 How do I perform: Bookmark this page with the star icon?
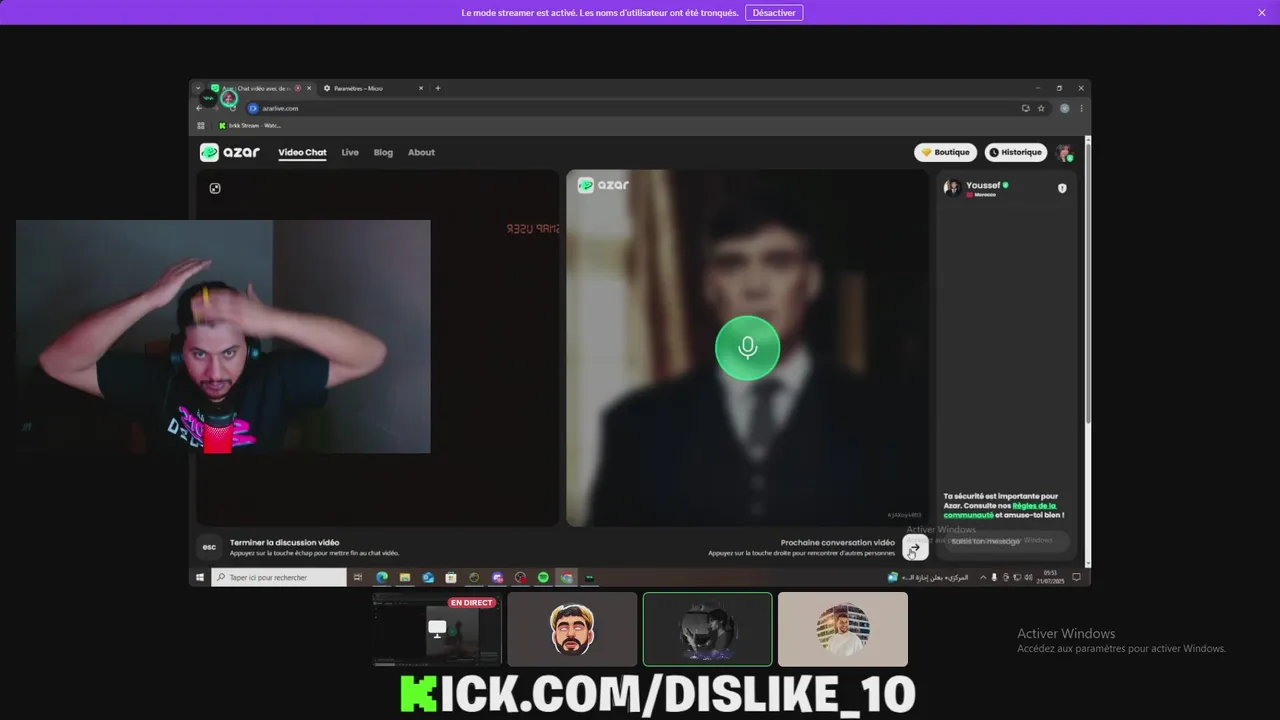pos(1041,108)
